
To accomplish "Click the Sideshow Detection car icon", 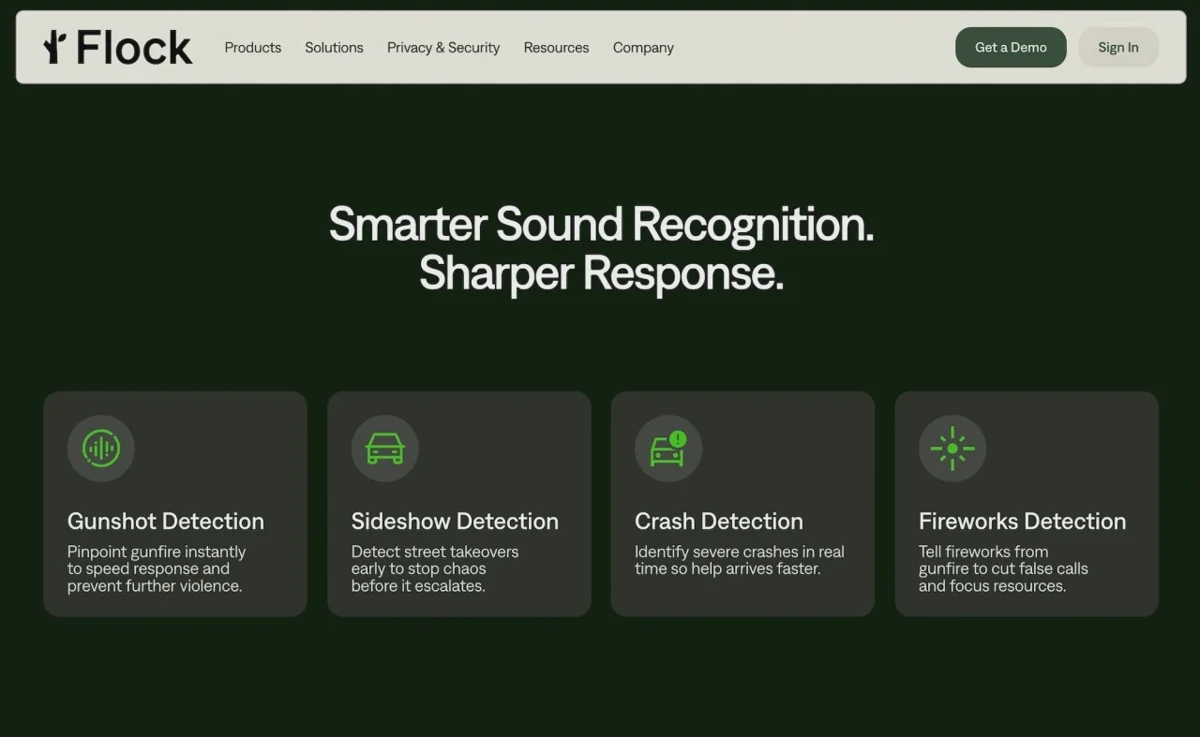I will (x=385, y=449).
